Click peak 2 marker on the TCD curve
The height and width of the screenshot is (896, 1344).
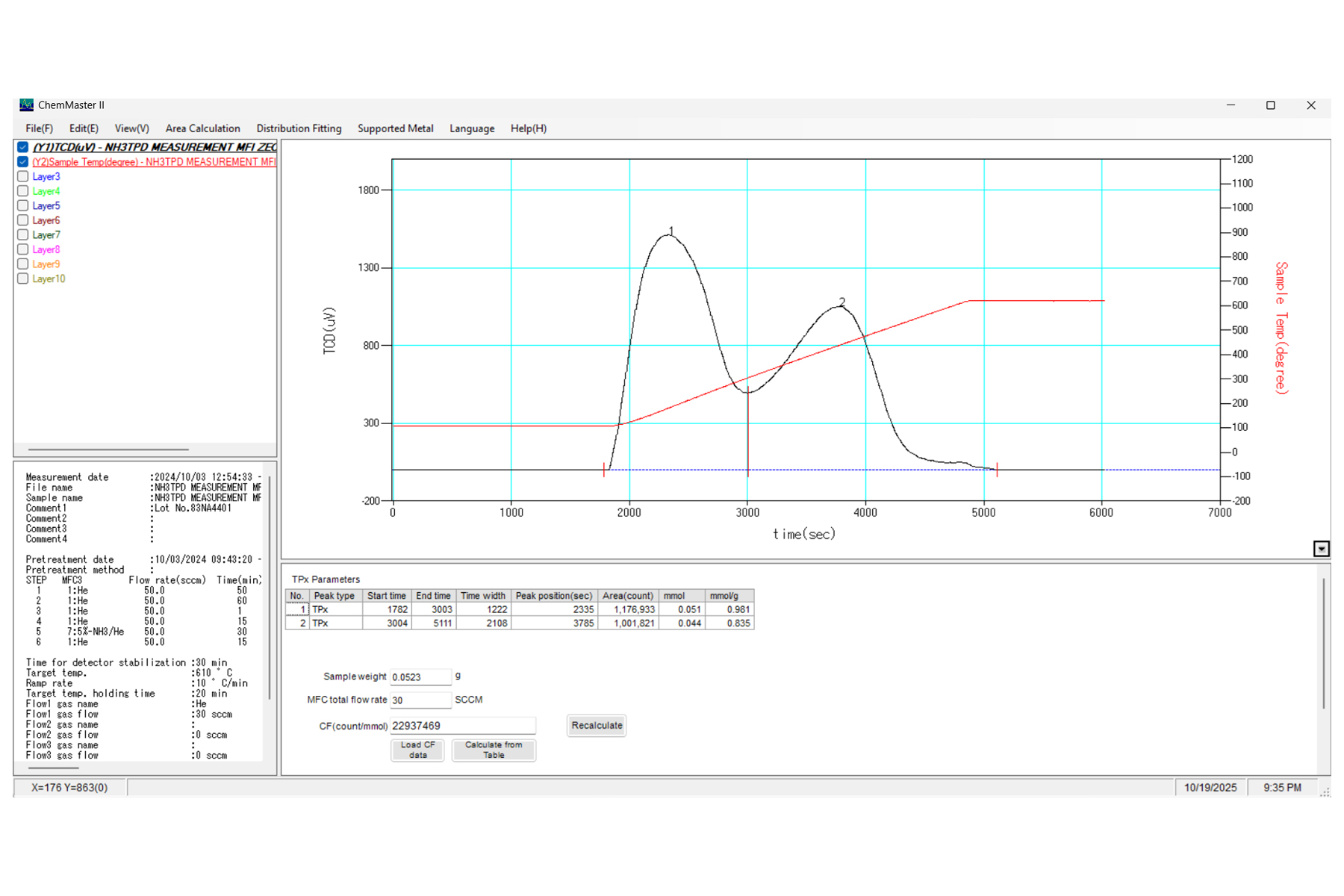tap(841, 302)
